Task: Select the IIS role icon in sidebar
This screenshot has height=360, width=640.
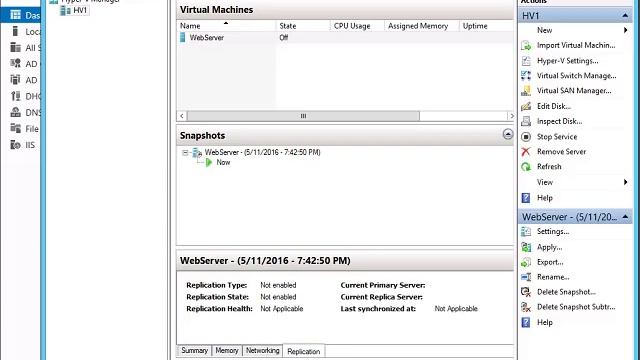Action: tap(16, 144)
